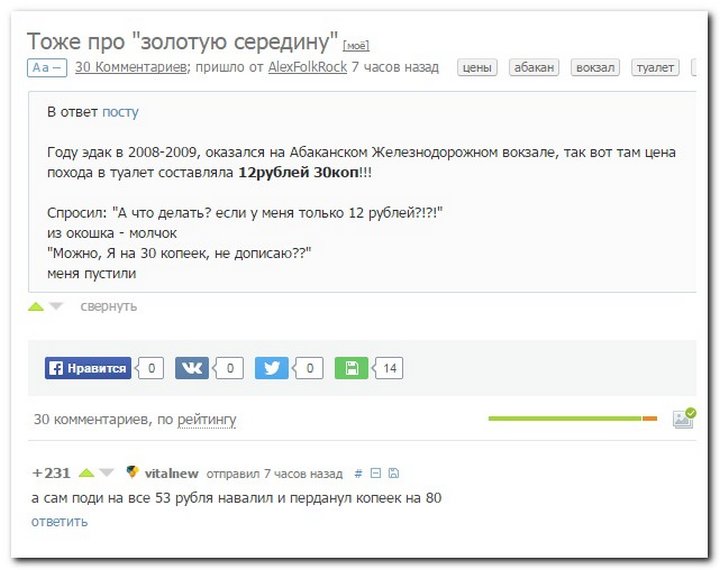The width and height of the screenshot is (720, 570).
Task: Select the 'цены' tag
Action: 478,67
